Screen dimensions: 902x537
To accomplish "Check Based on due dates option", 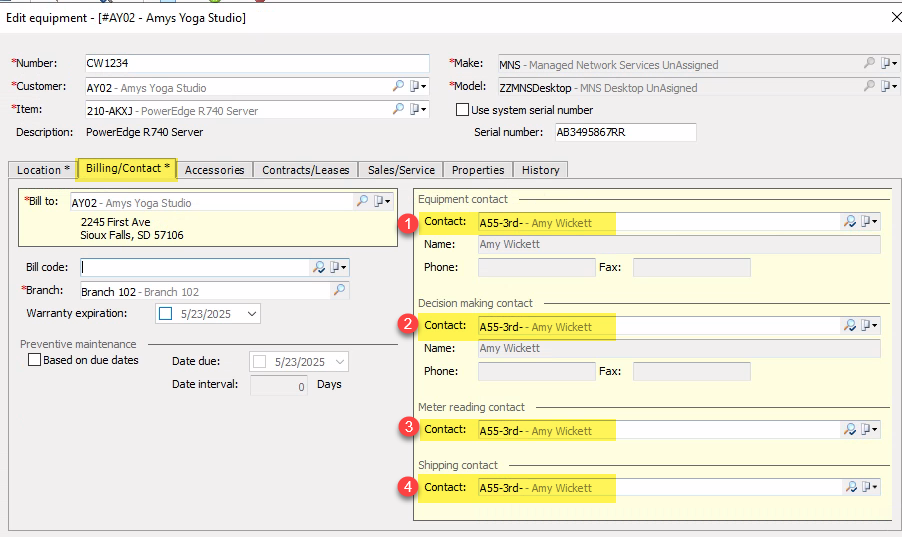I will click(35, 360).
